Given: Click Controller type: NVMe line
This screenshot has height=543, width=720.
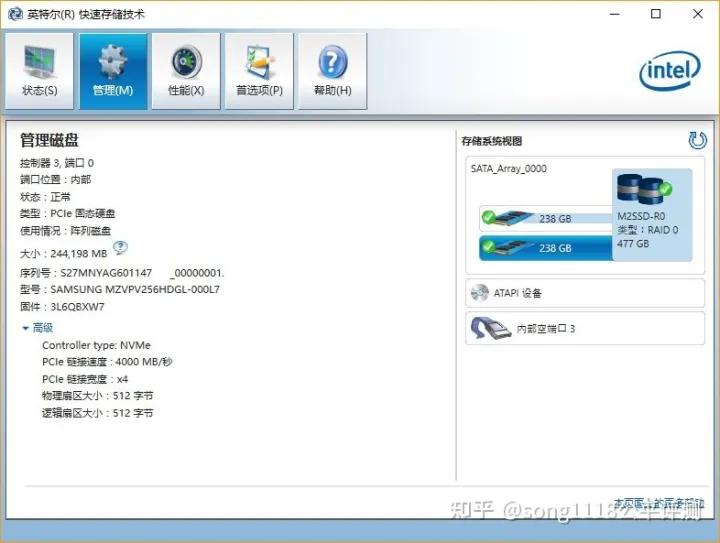Looking at the screenshot, I should pyautogui.click(x=96, y=345).
